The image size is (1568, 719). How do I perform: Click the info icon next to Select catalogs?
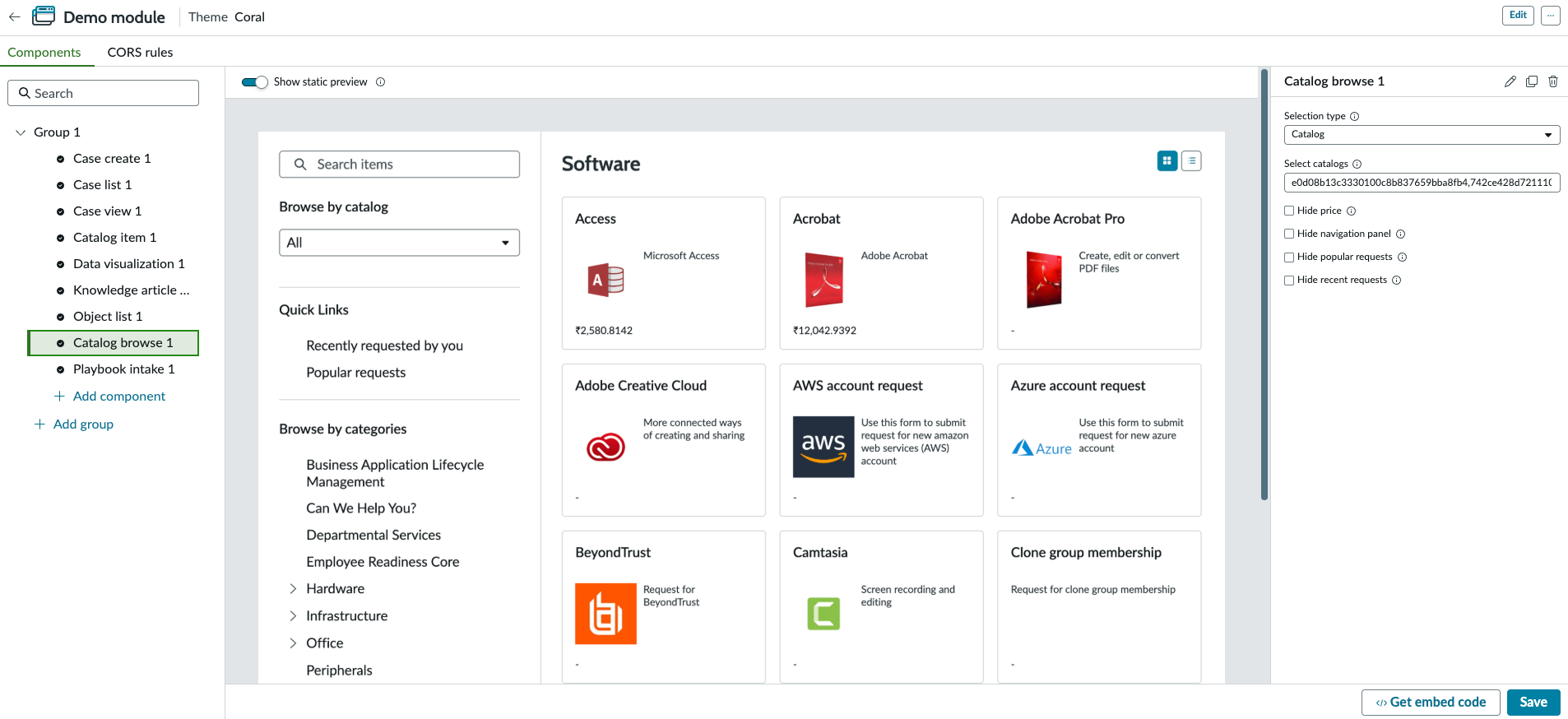[1357, 165]
